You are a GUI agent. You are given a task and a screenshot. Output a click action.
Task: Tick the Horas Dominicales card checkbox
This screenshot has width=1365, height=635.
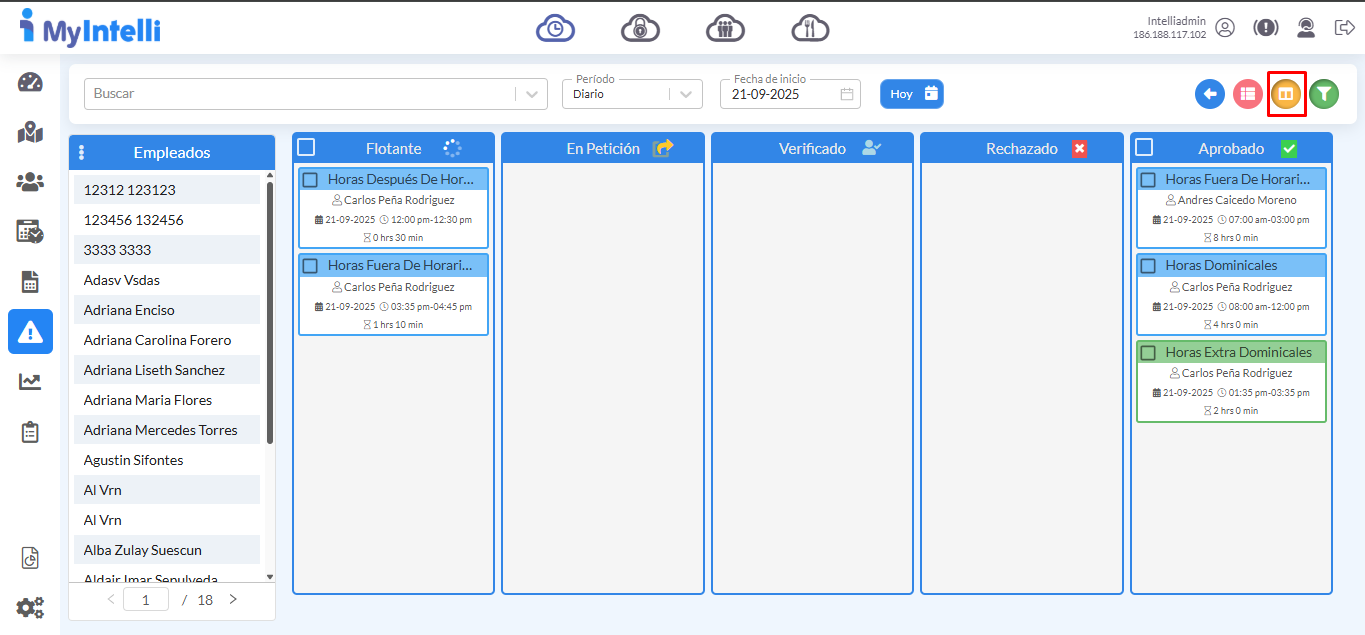(x=1148, y=266)
